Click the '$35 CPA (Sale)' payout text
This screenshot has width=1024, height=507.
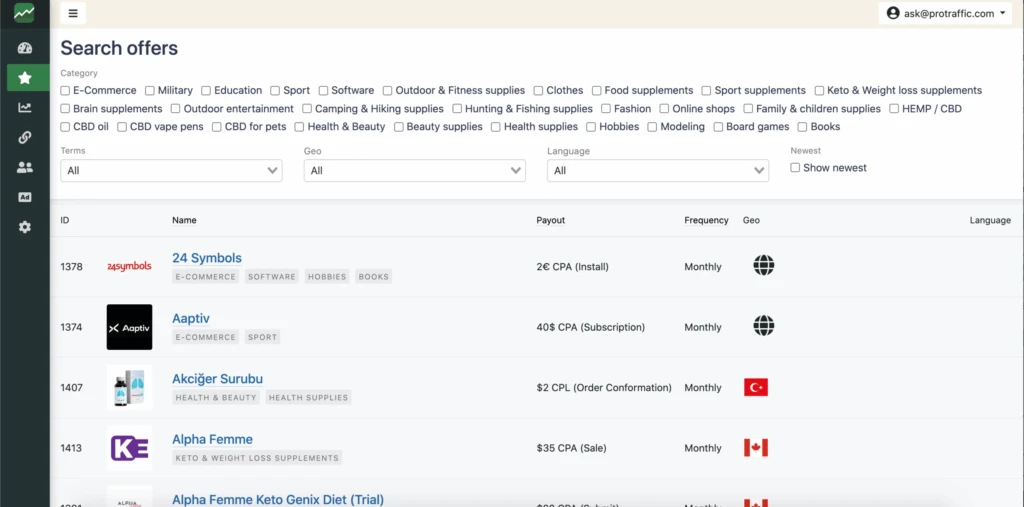click(571, 448)
